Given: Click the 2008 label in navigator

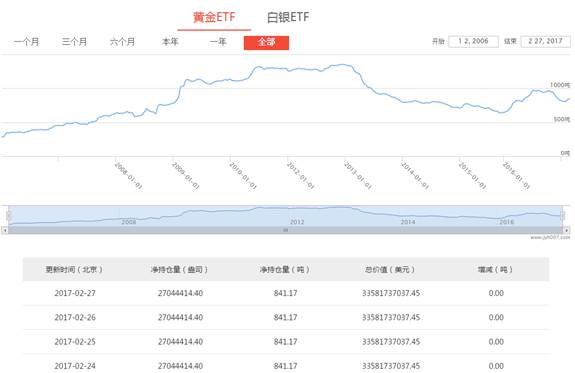Looking at the screenshot, I should click(129, 222).
